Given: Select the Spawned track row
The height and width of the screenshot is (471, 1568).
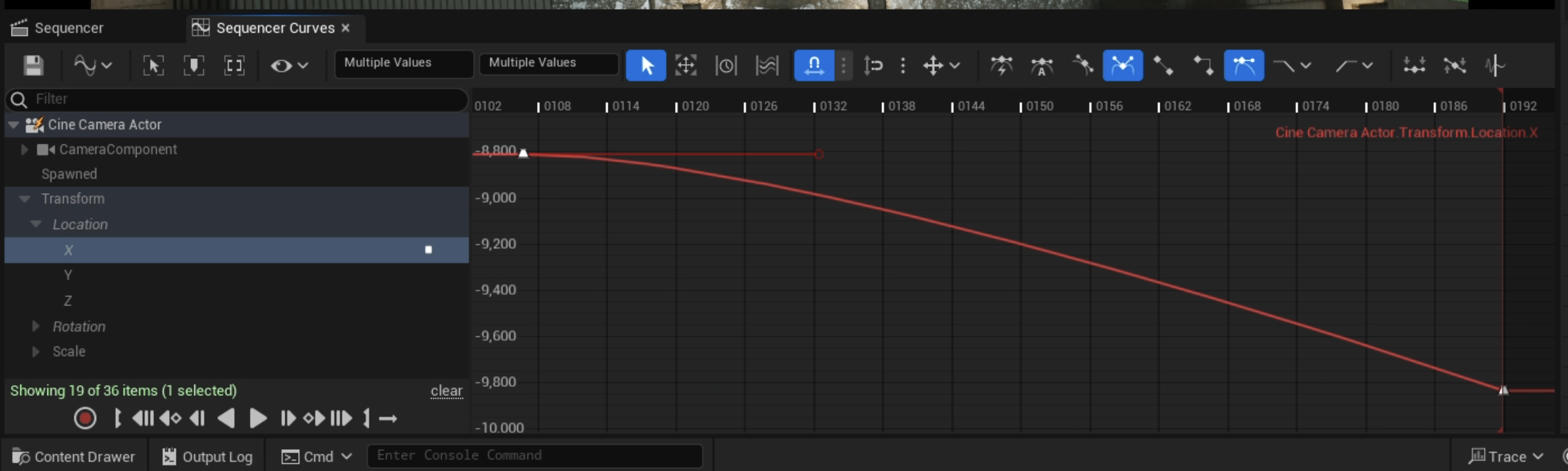Looking at the screenshot, I should click(x=237, y=174).
